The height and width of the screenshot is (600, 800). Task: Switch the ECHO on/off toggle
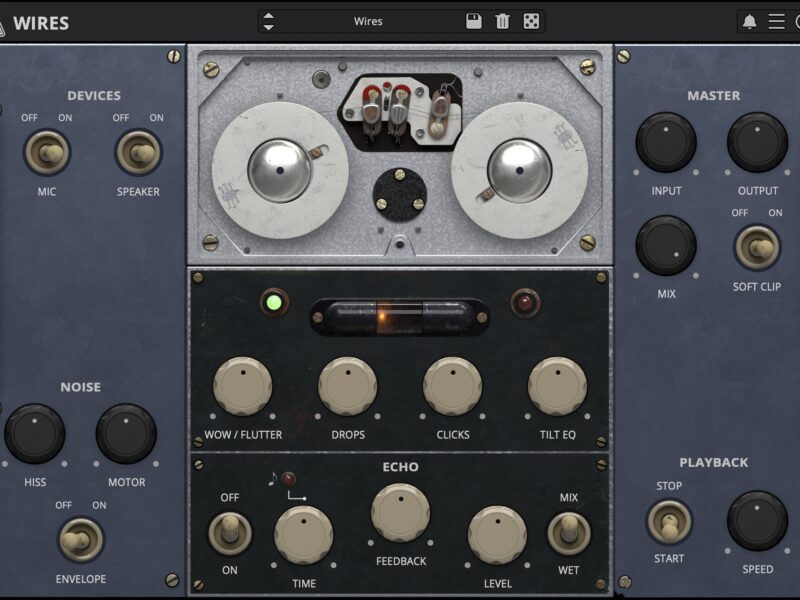[x=229, y=533]
